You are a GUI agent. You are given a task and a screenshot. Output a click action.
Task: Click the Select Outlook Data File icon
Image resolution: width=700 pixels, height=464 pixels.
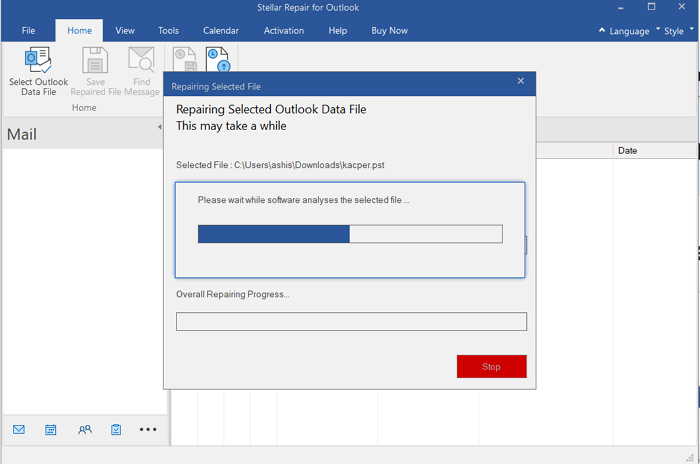[38, 60]
